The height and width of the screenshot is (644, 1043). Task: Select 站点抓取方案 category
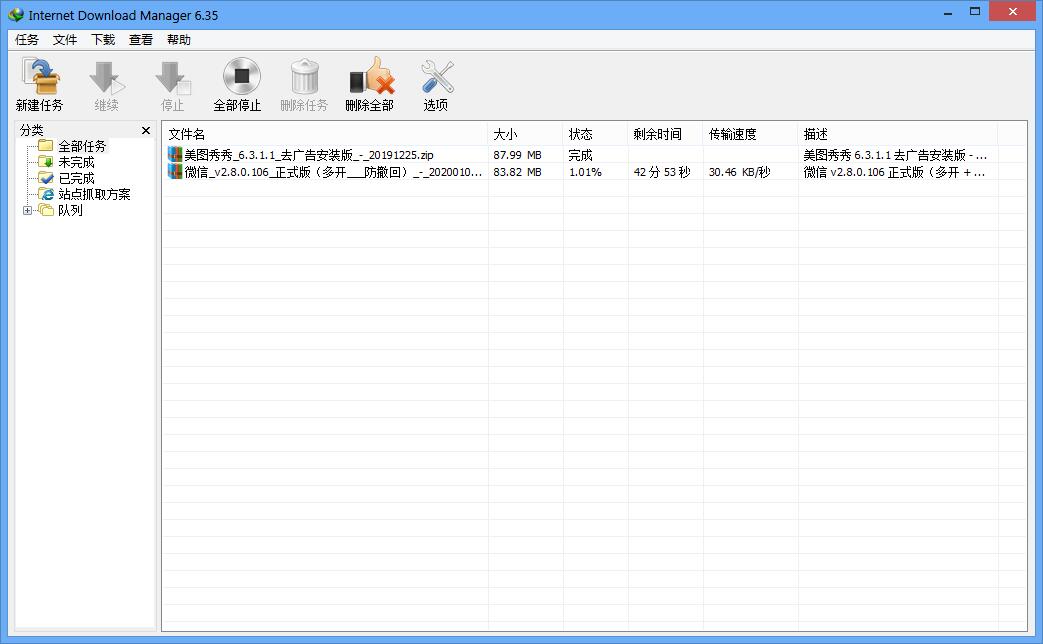(94, 194)
